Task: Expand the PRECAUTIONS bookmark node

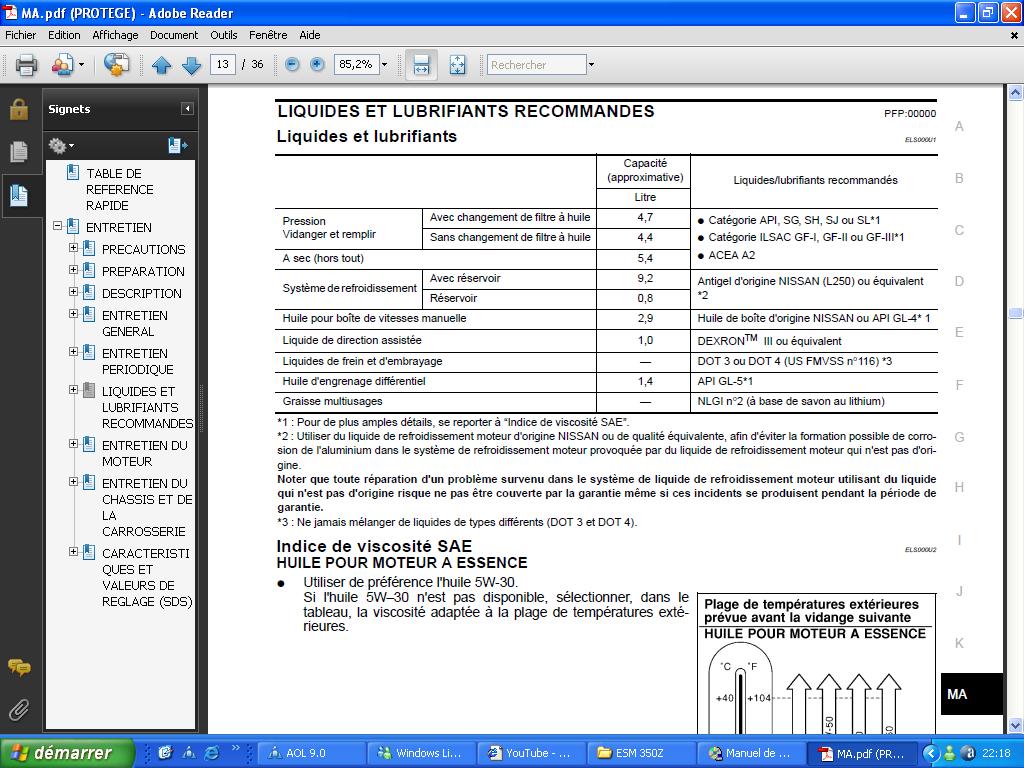Action: [73, 248]
